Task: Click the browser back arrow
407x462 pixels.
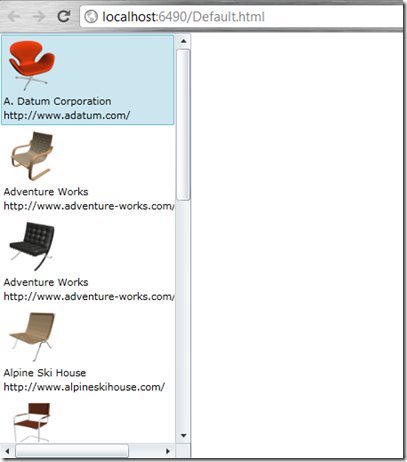Action: pos(14,16)
